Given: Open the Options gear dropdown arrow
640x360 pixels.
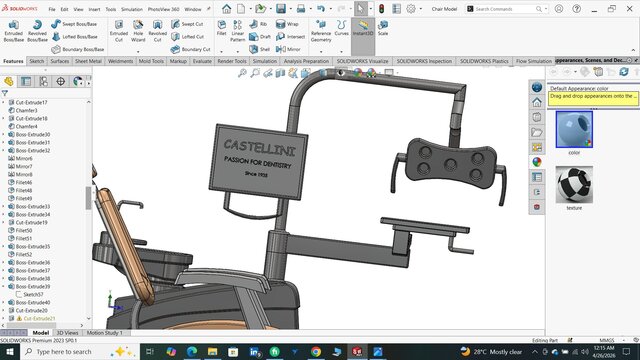Looking at the screenshot, I should [420, 9].
